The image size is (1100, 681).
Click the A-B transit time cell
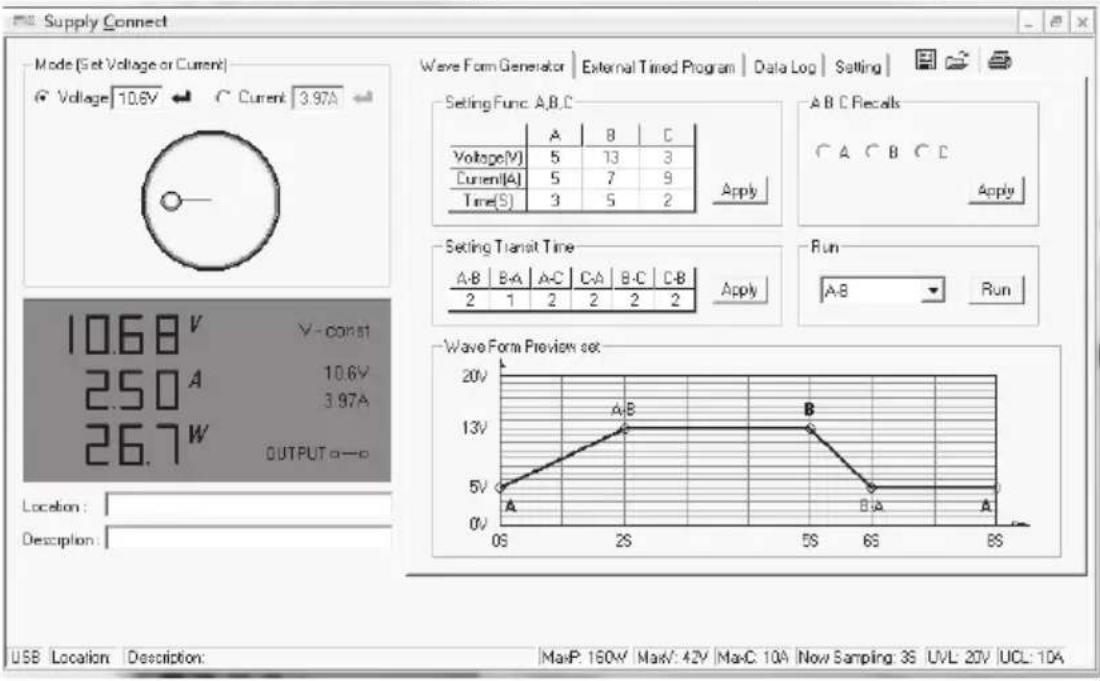[x=469, y=300]
